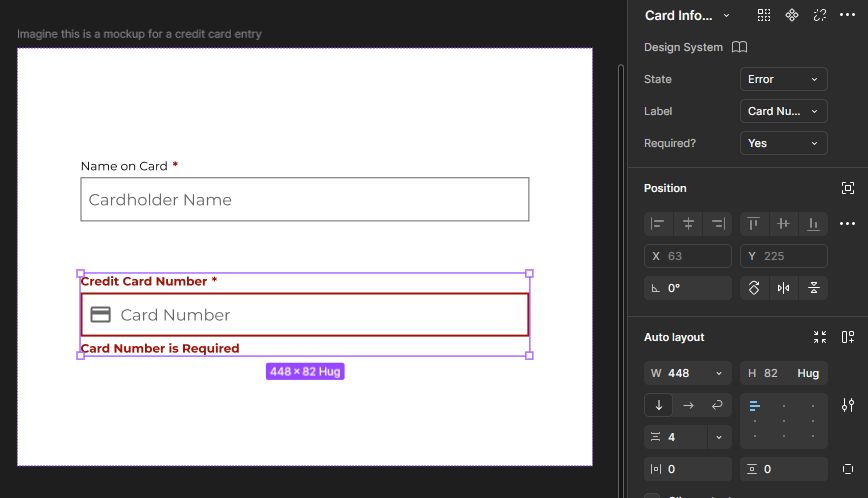Viewport: 868px width, 498px height.
Task: Open the Required? dropdown showing Yes
Action: 783,143
